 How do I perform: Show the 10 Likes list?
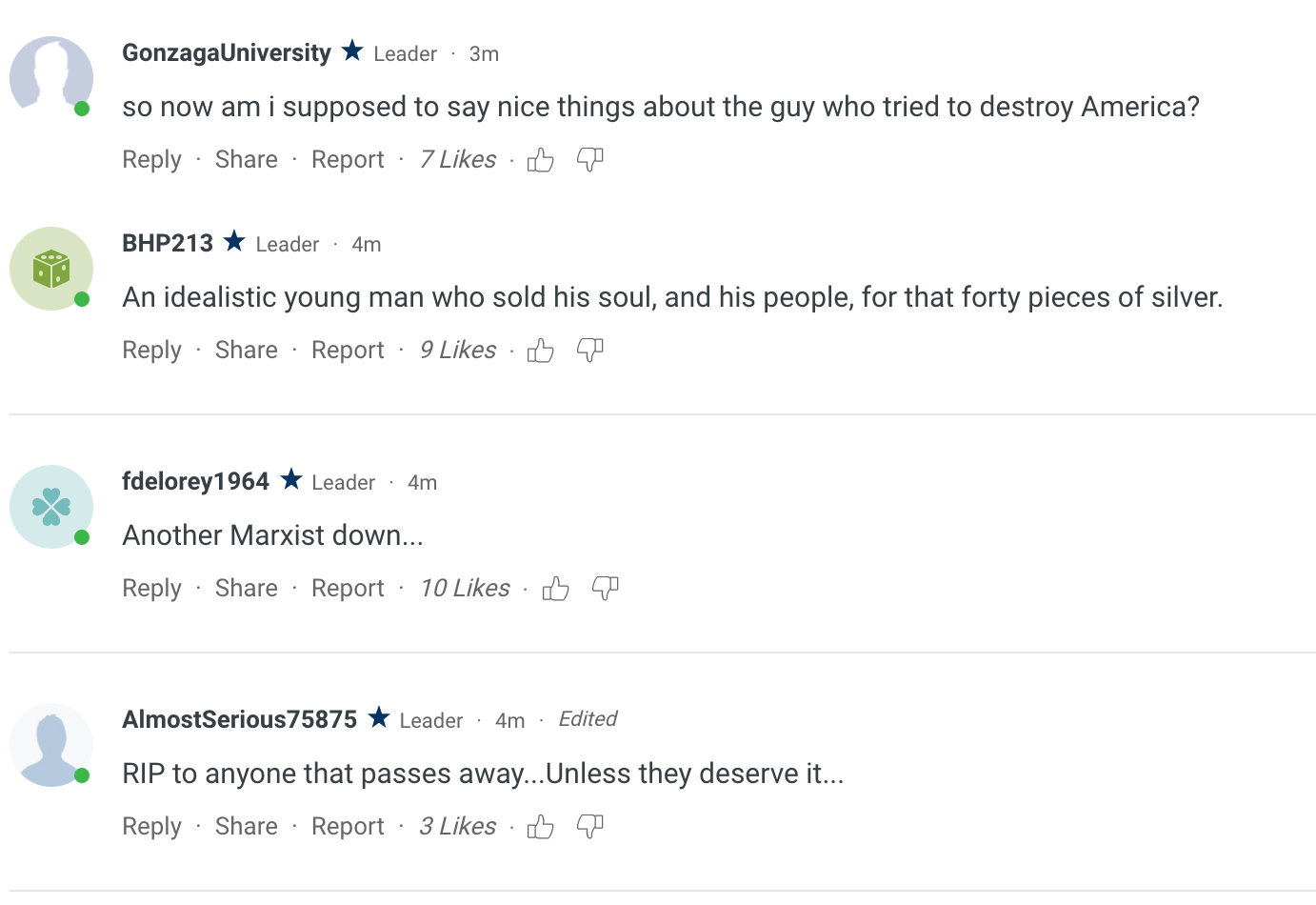click(465, 589)
